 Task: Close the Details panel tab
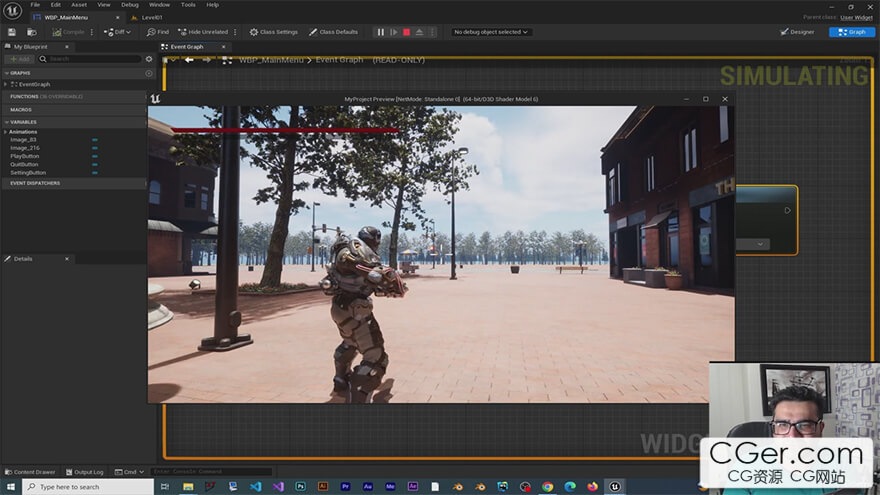click(67, 259)
